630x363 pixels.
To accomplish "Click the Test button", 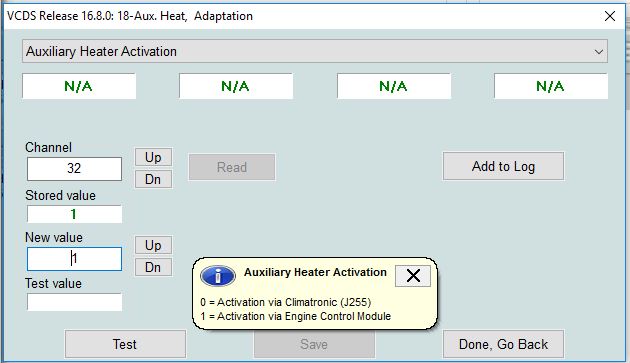I will [125, 344].
